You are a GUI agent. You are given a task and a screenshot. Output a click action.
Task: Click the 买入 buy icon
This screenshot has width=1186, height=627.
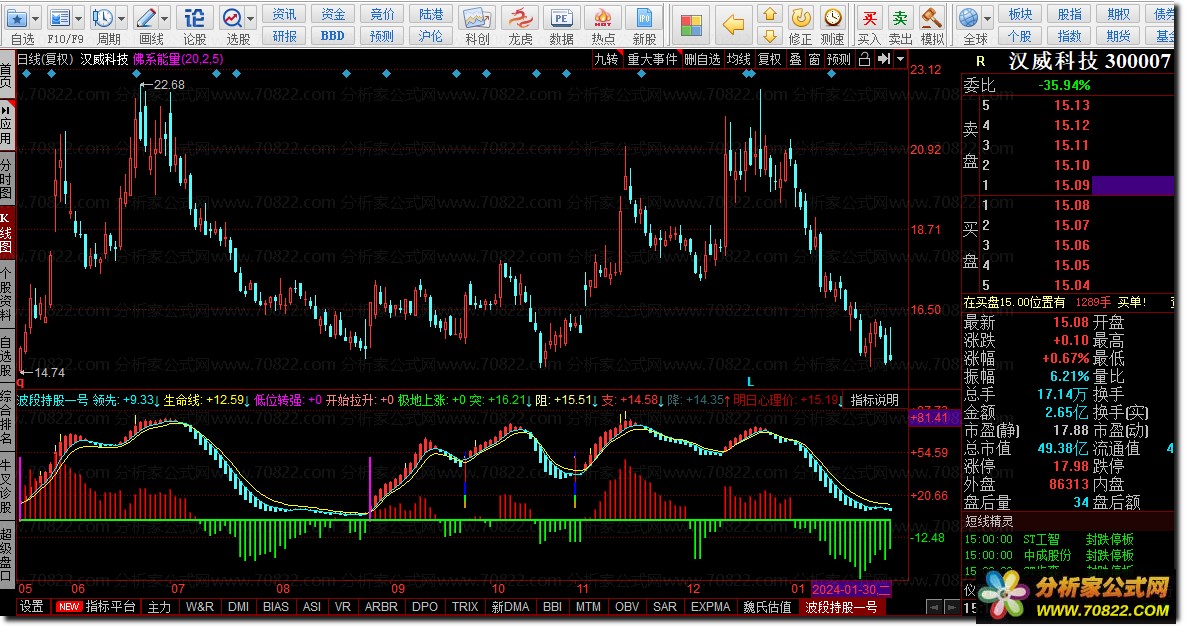[x=870, y=17]
